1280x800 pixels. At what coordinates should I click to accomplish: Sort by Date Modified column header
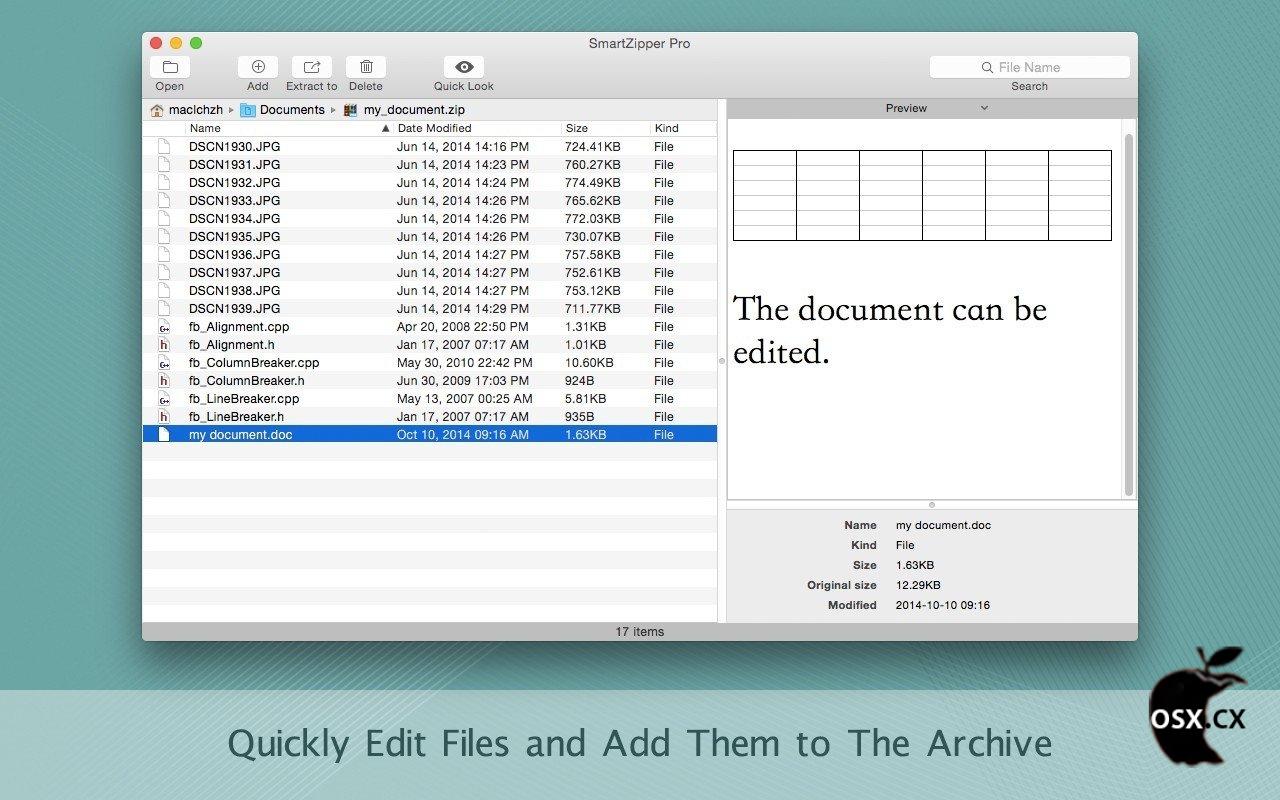tap(477, 128)
